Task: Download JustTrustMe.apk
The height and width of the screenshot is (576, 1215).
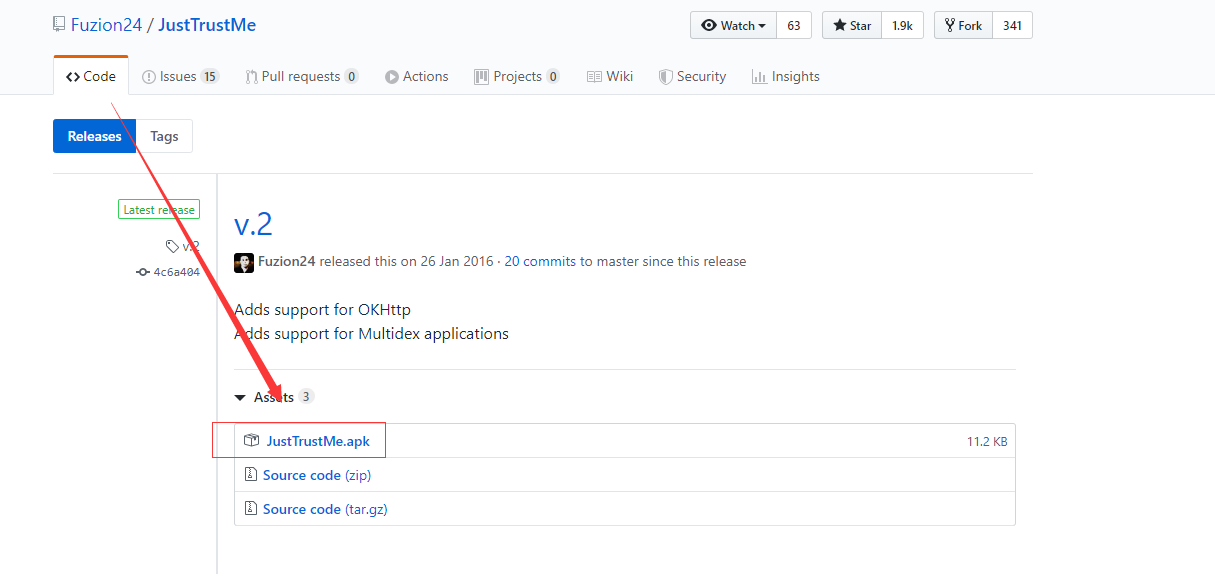Action: point(318,441)
